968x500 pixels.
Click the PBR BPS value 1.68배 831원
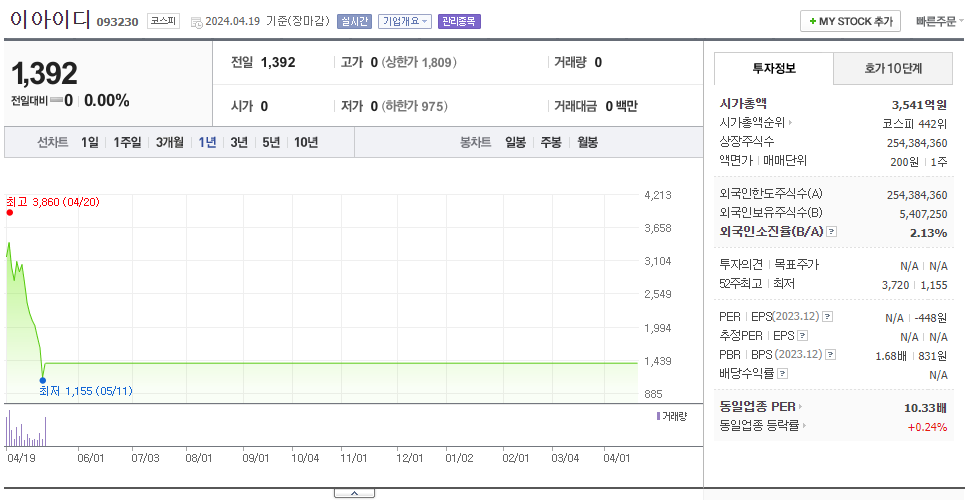coord(911,356)
